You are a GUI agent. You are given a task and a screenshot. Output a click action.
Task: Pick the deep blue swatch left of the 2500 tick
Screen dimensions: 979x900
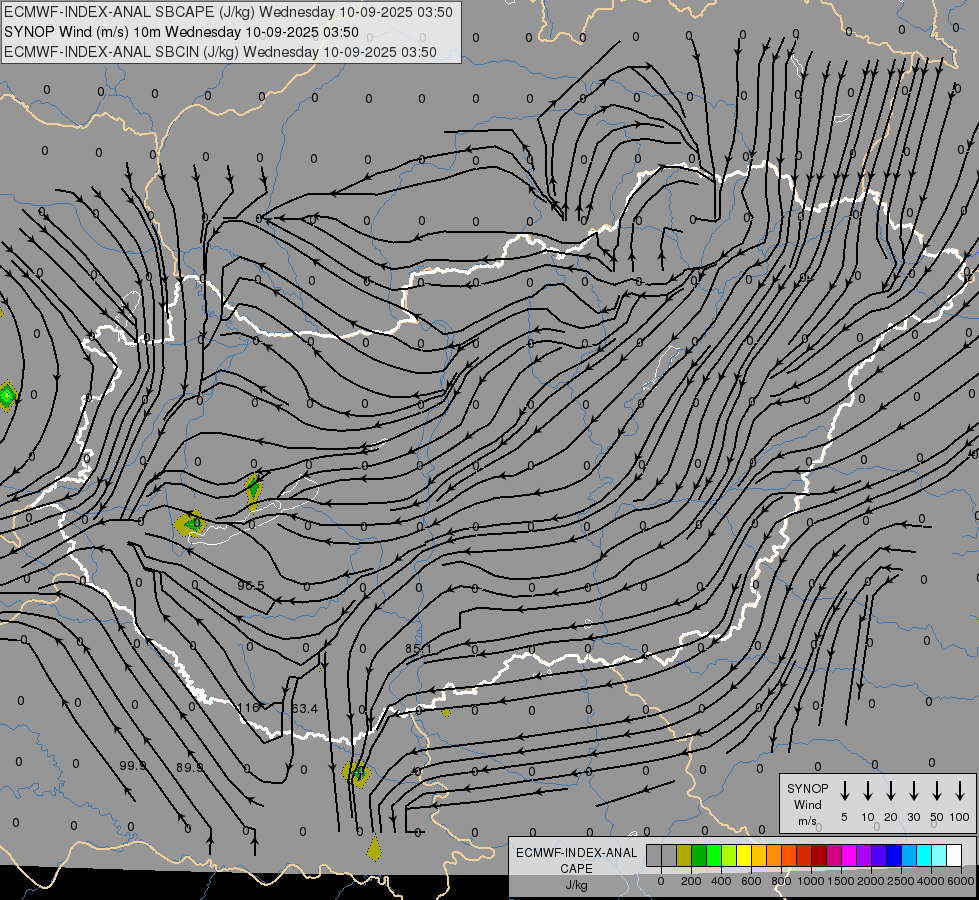(894, 856)
